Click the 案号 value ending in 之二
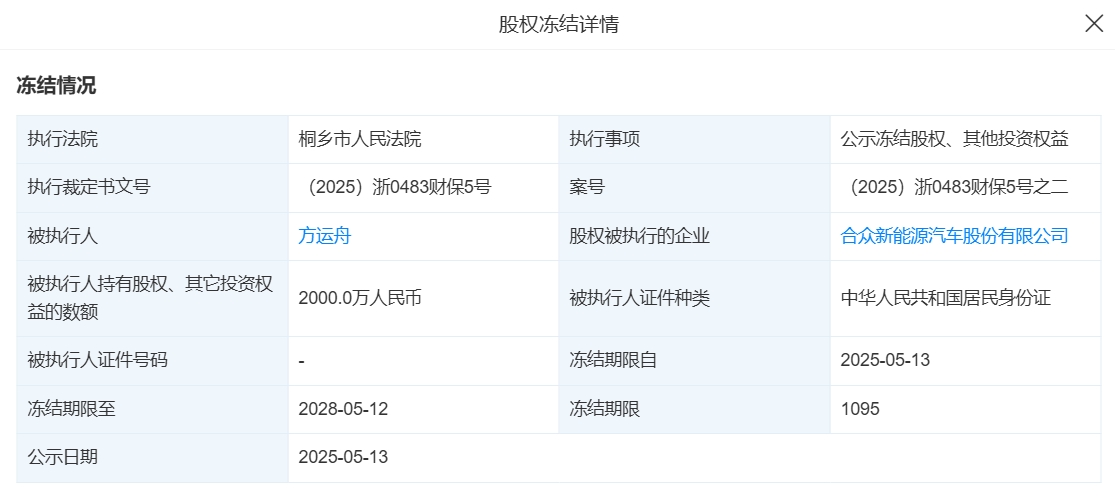Image resolution: width=1115 pixels, height=497 pixels. [954, 187]
